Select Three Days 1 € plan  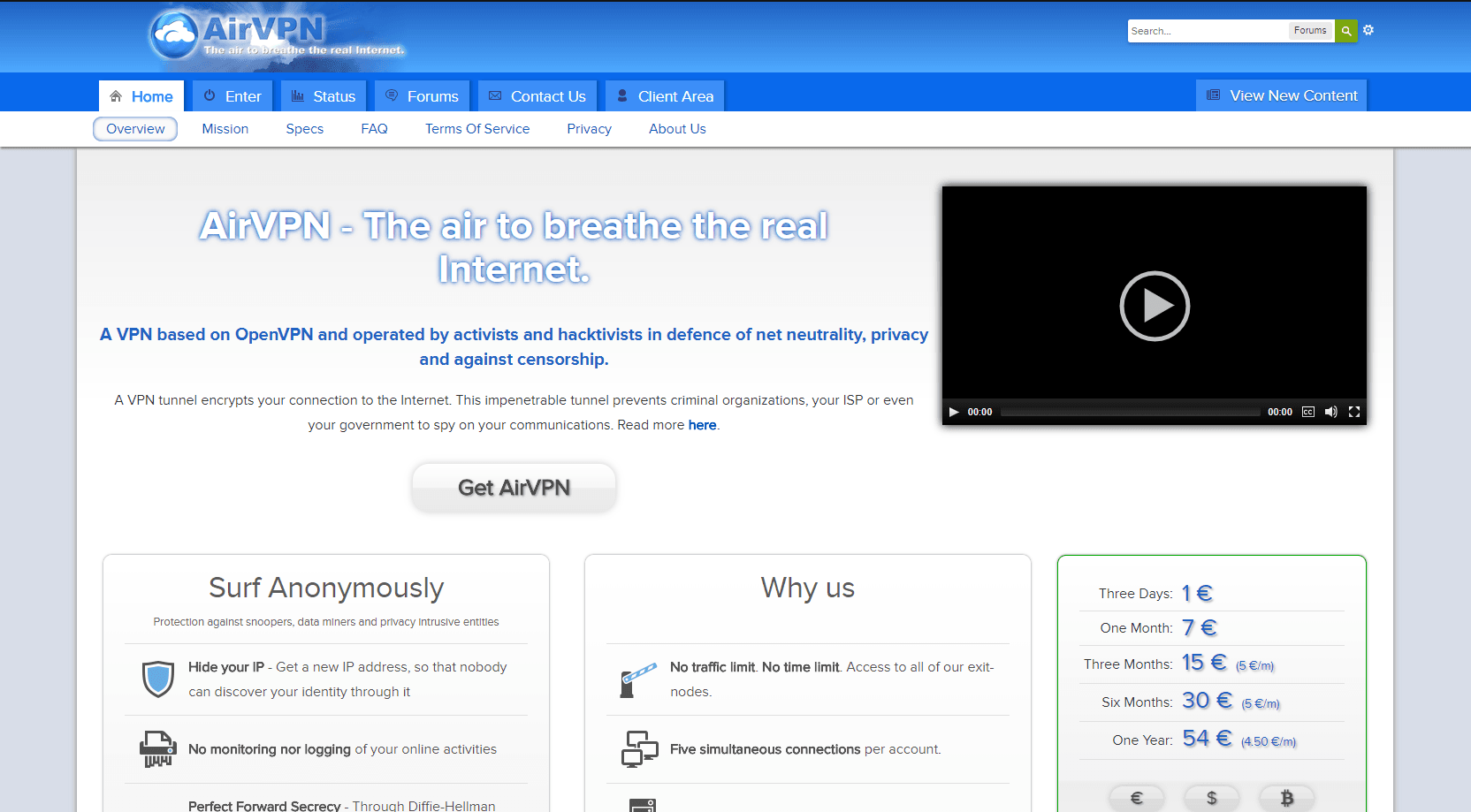pyautogui.click(x=1211, y=593)
